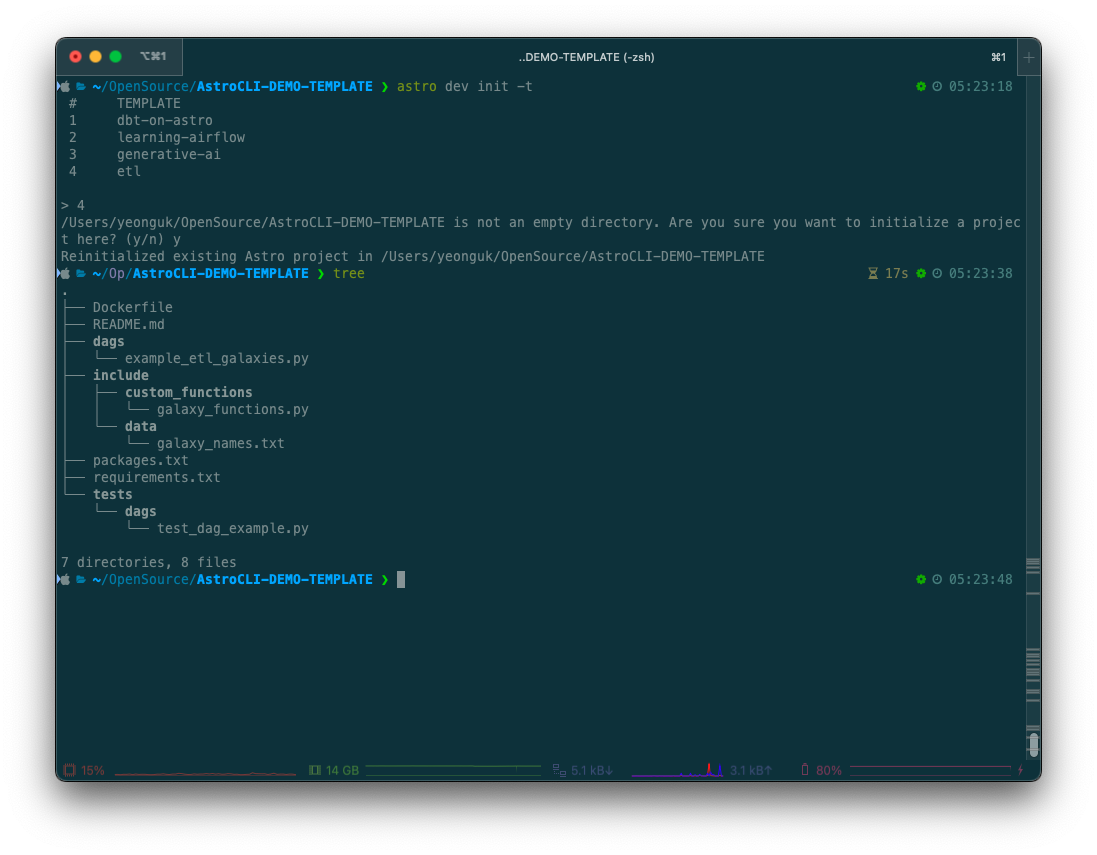The width and height of the screenshot is (1097, 855).
Task: Click the Apple logo in the 'tree' prompt
Action: (65, 274)
